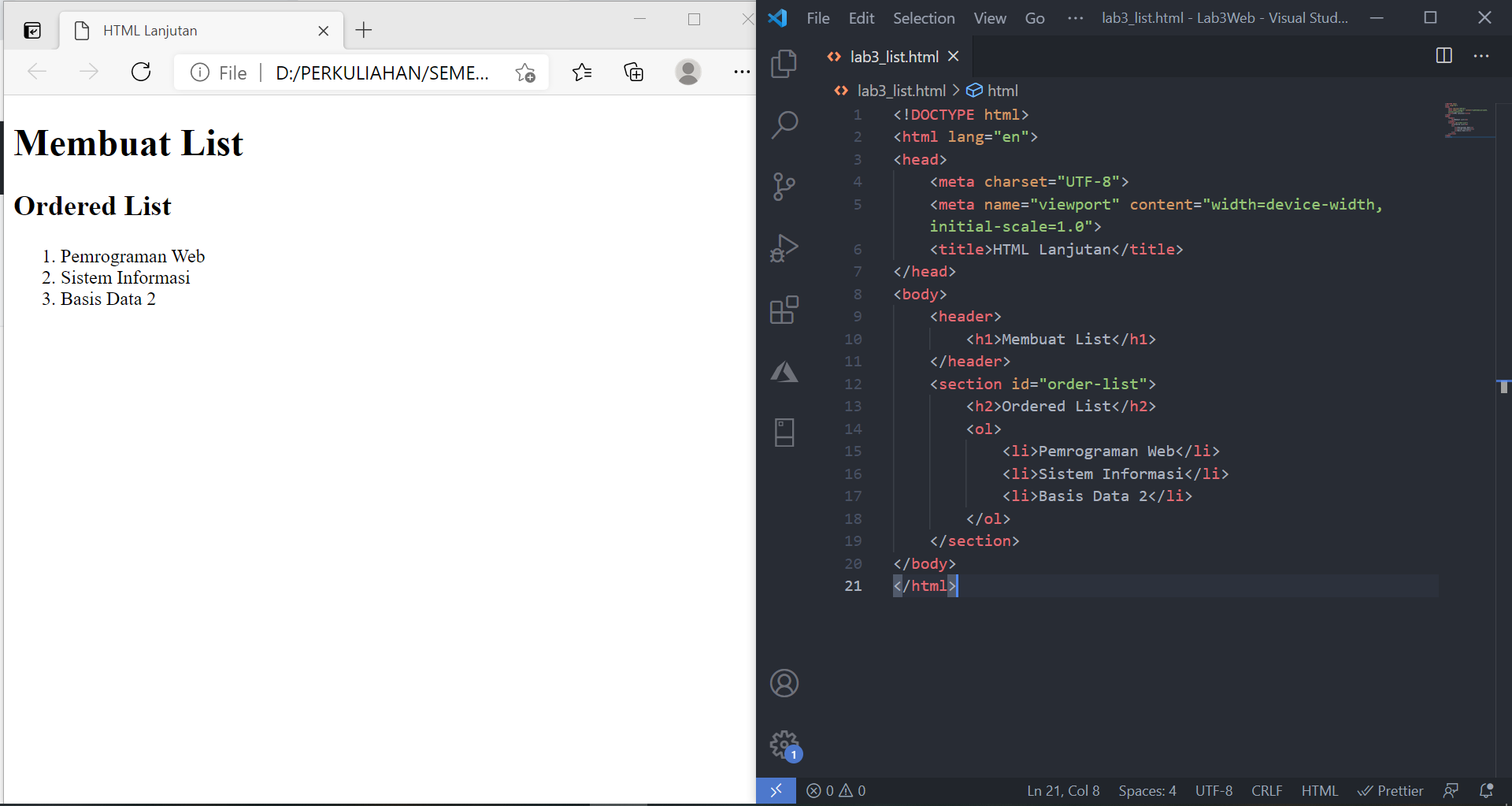The height and width of the screenshot is (806, 1512).
Task: Open the editor's more actions menu
Action: tap(1482, 55)
